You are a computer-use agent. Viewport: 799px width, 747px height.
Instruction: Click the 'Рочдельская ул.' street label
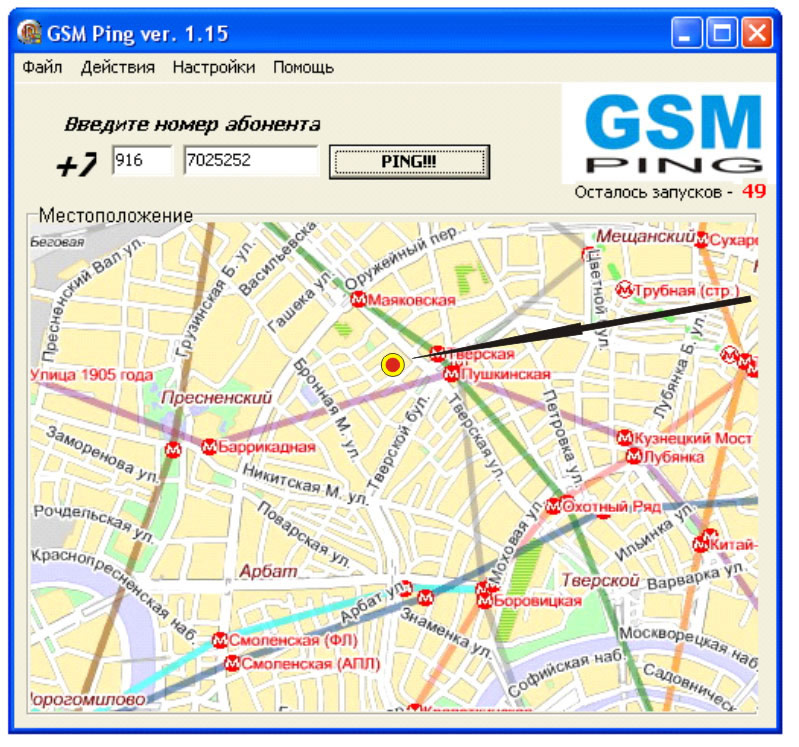point(94,523)
